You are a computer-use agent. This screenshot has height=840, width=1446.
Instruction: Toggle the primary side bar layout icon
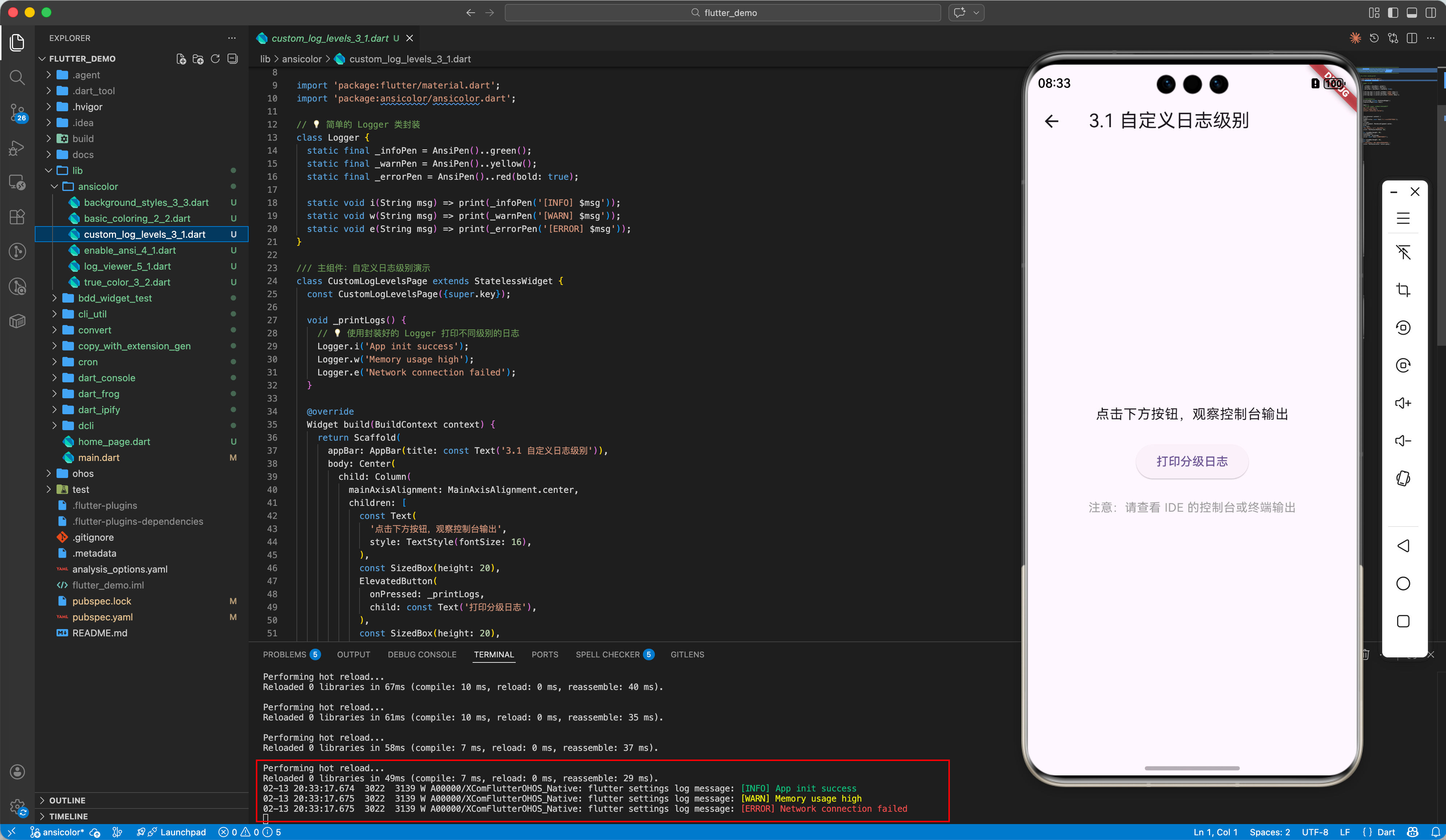point(1393,13)
